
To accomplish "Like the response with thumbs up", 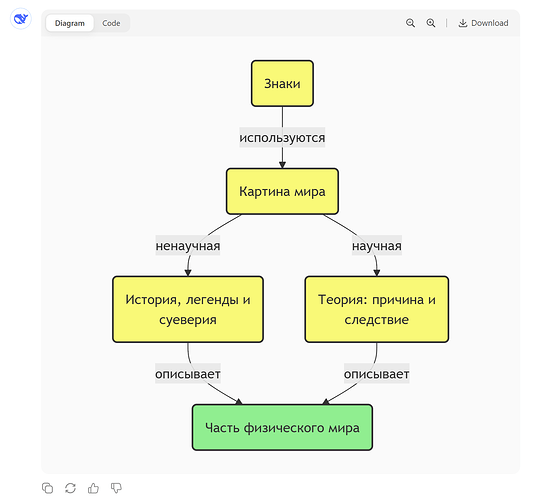I will [93, 488].
